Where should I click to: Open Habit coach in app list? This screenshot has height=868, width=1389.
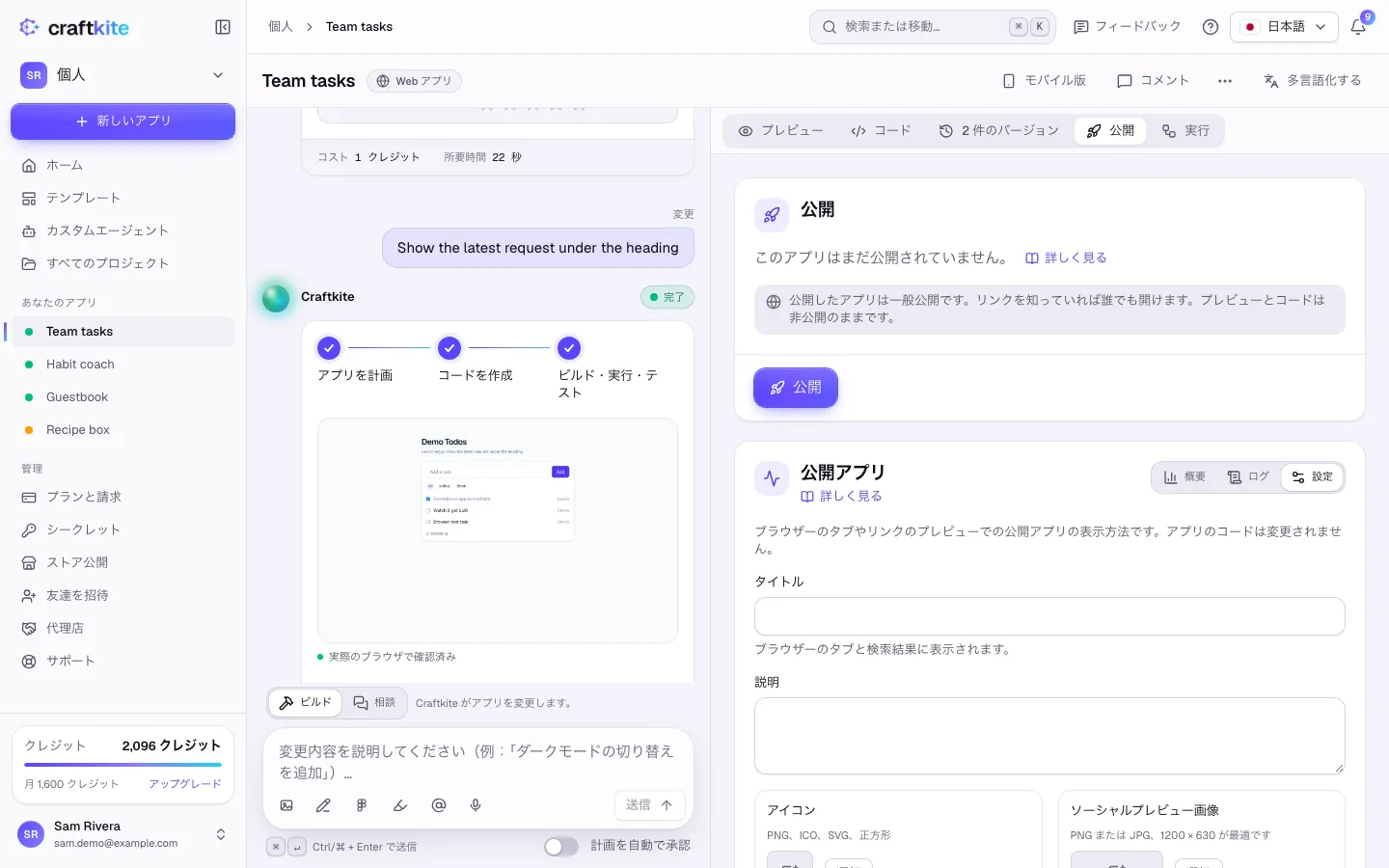[x=123, y=365]
